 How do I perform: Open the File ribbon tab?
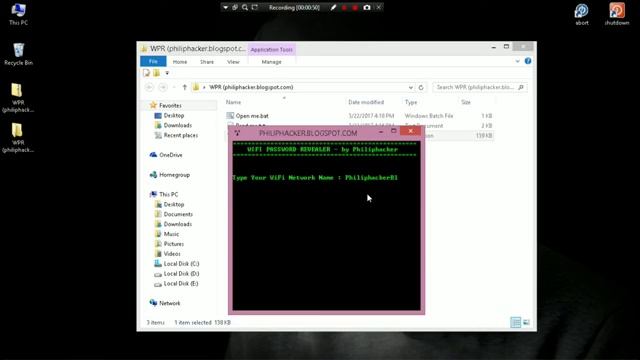153,61
